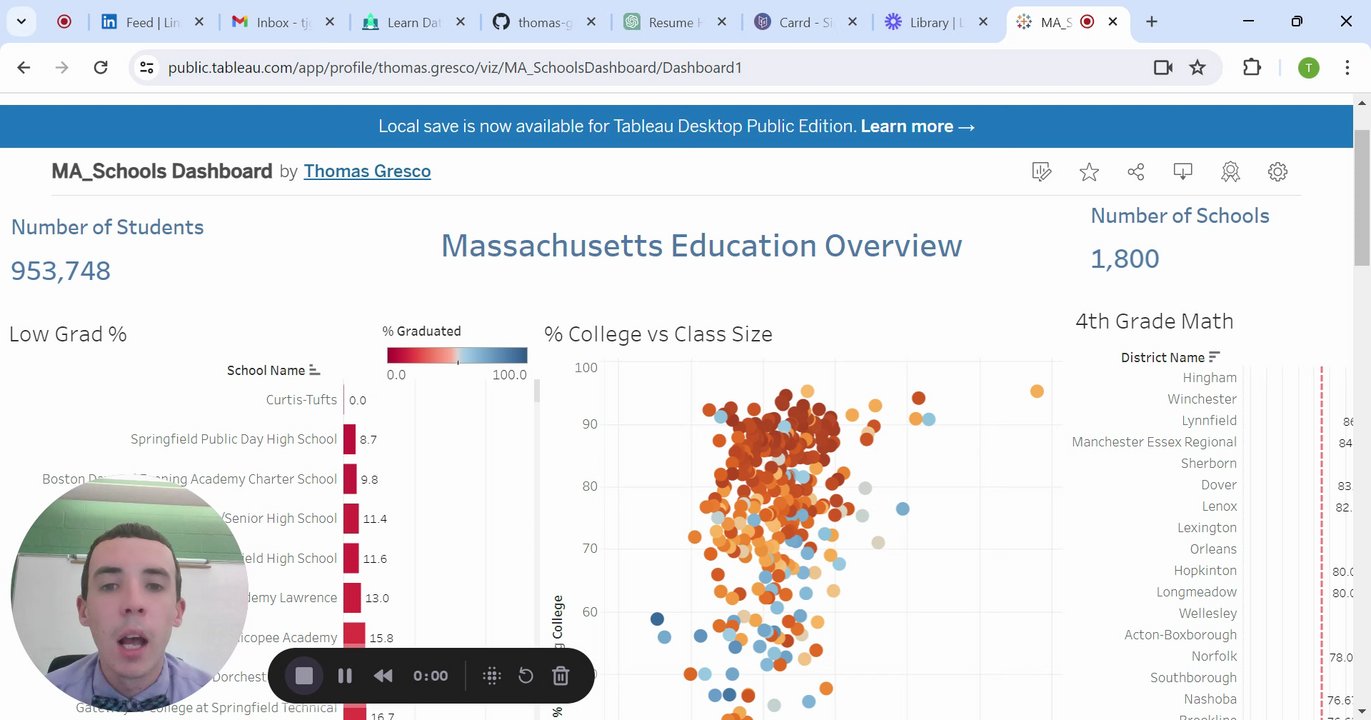The width and height of the screenshot is (1371, 720).
Task: Stop the screen recording
Action: [x=304, y=676]
